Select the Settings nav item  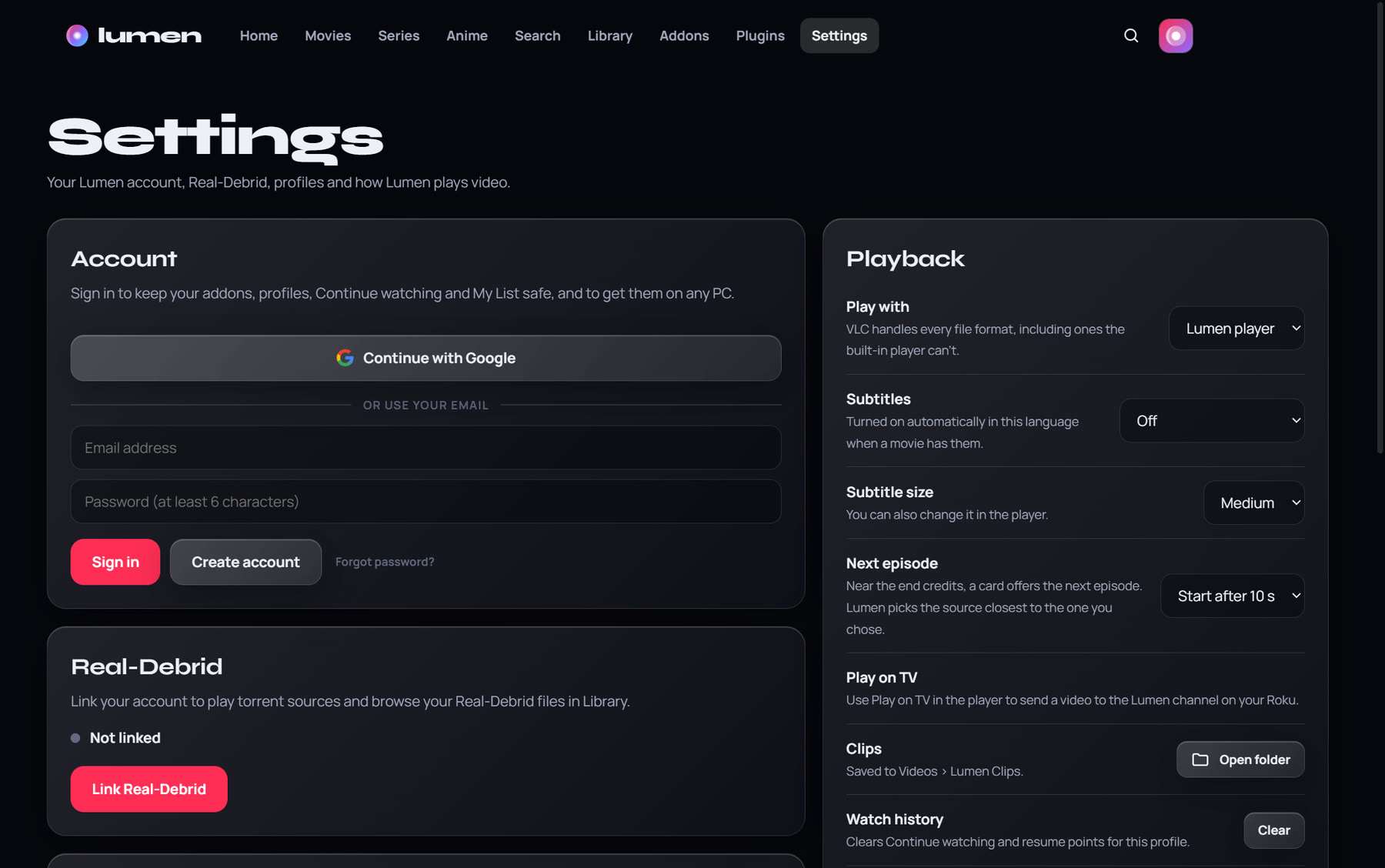click(x=839, y=35)
